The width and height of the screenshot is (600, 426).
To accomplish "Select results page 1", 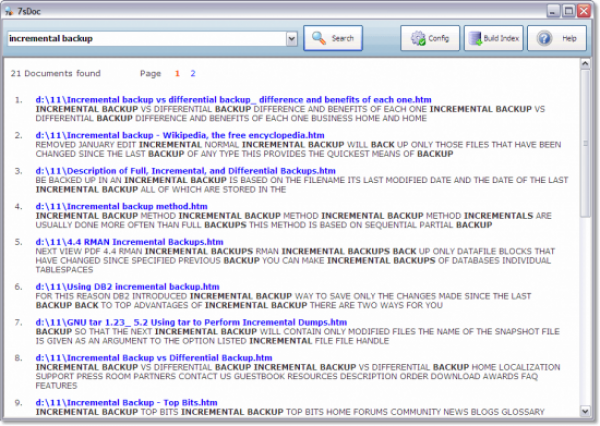I will coord(177,73).
